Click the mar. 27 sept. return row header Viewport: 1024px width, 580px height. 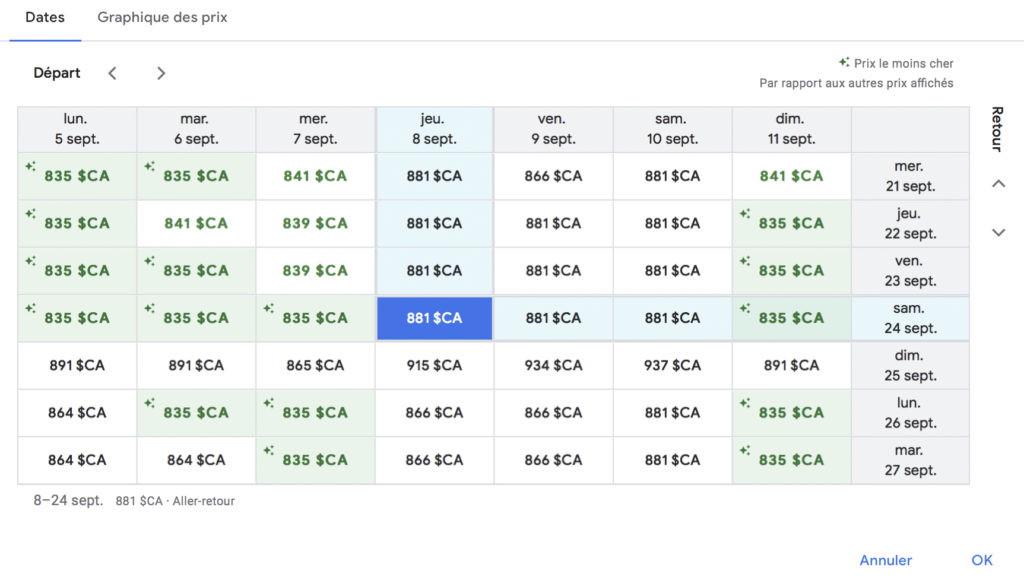(910, 460)
